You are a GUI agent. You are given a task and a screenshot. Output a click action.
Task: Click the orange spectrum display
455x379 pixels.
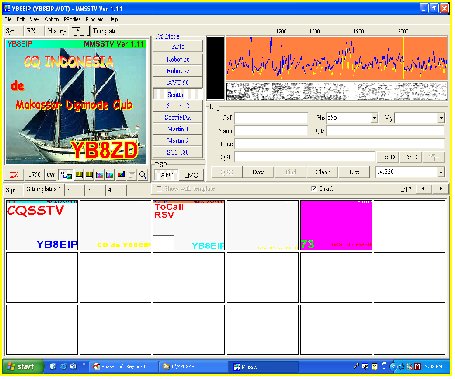pyautogui.click(x=337, y=58)
